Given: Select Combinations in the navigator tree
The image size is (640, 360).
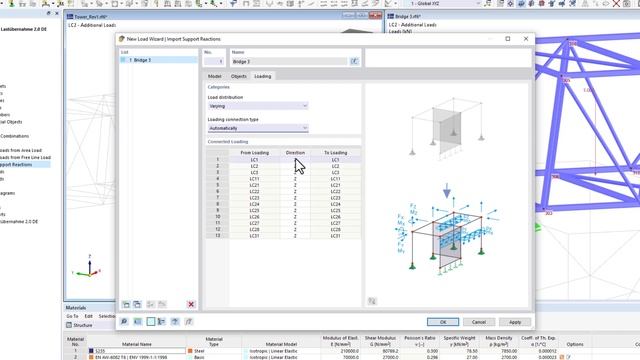Looking at the screenshot, I should [15, 136].
